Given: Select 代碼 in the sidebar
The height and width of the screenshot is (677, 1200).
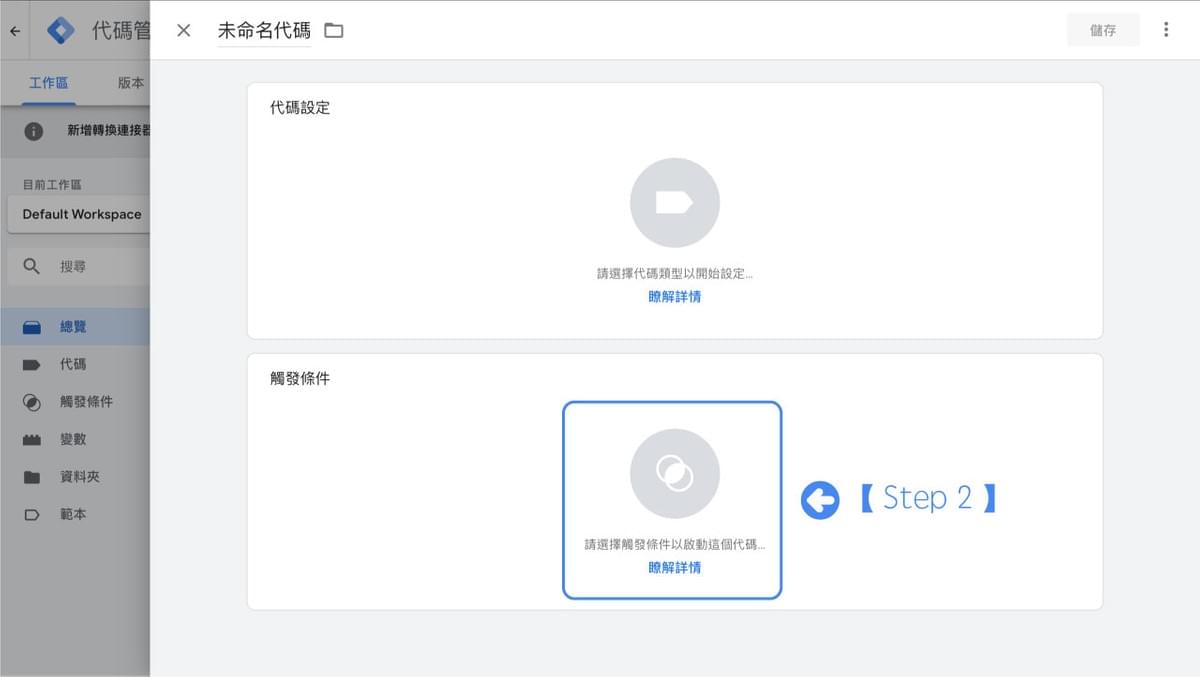Looking at the screenshot, I should tap(75, 364).
